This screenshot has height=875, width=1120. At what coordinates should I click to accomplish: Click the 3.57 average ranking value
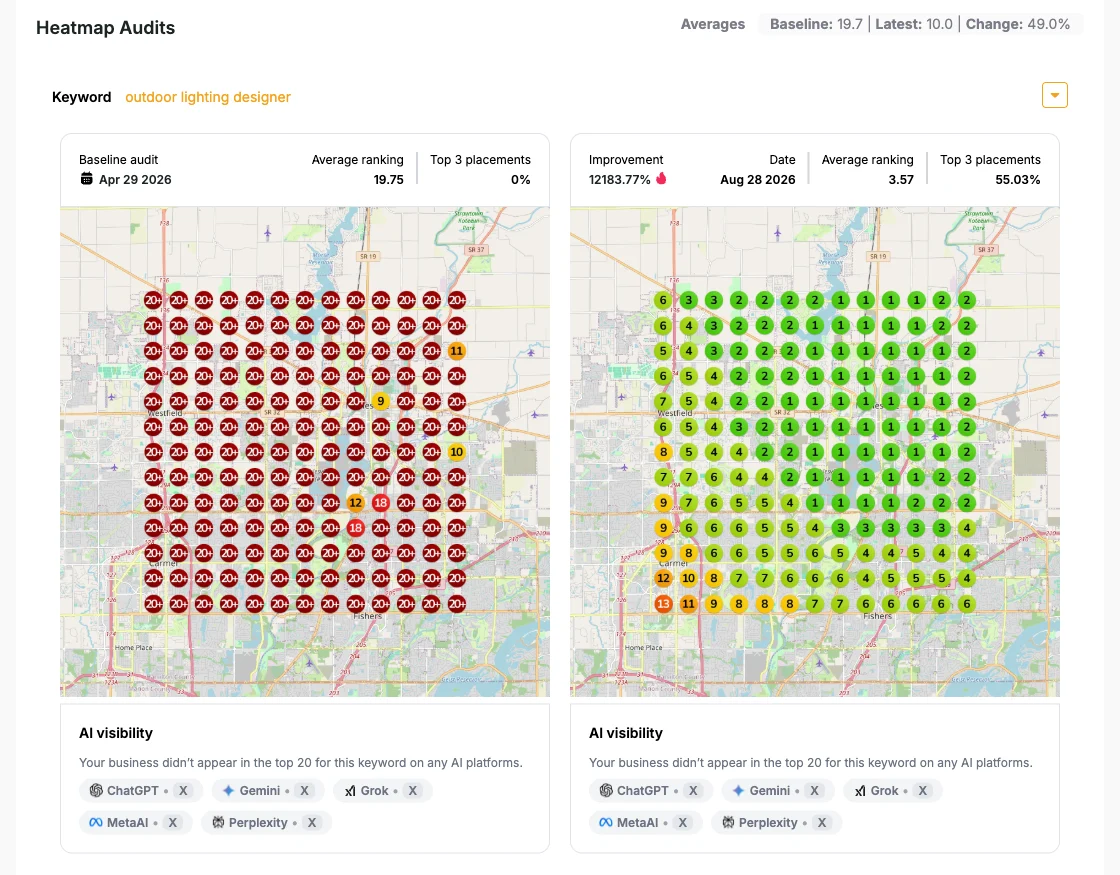pos(901,179)
